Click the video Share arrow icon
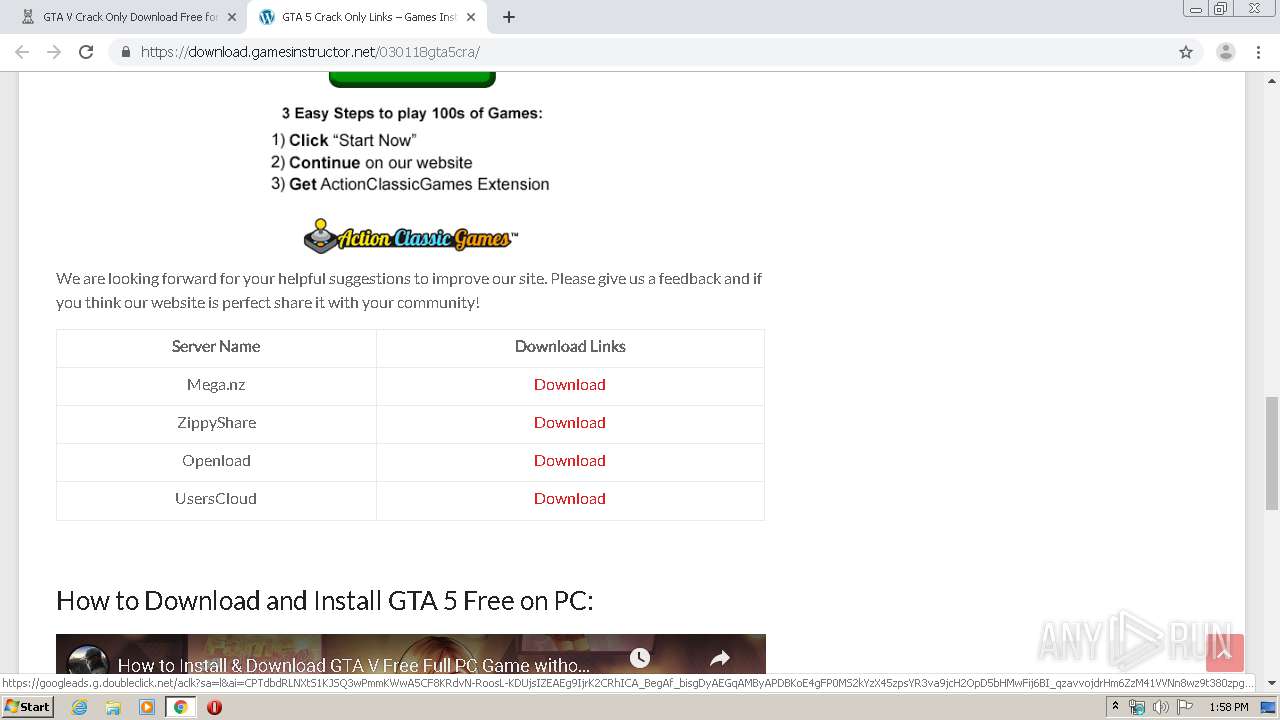The image size is (1280, 720). 720,658
